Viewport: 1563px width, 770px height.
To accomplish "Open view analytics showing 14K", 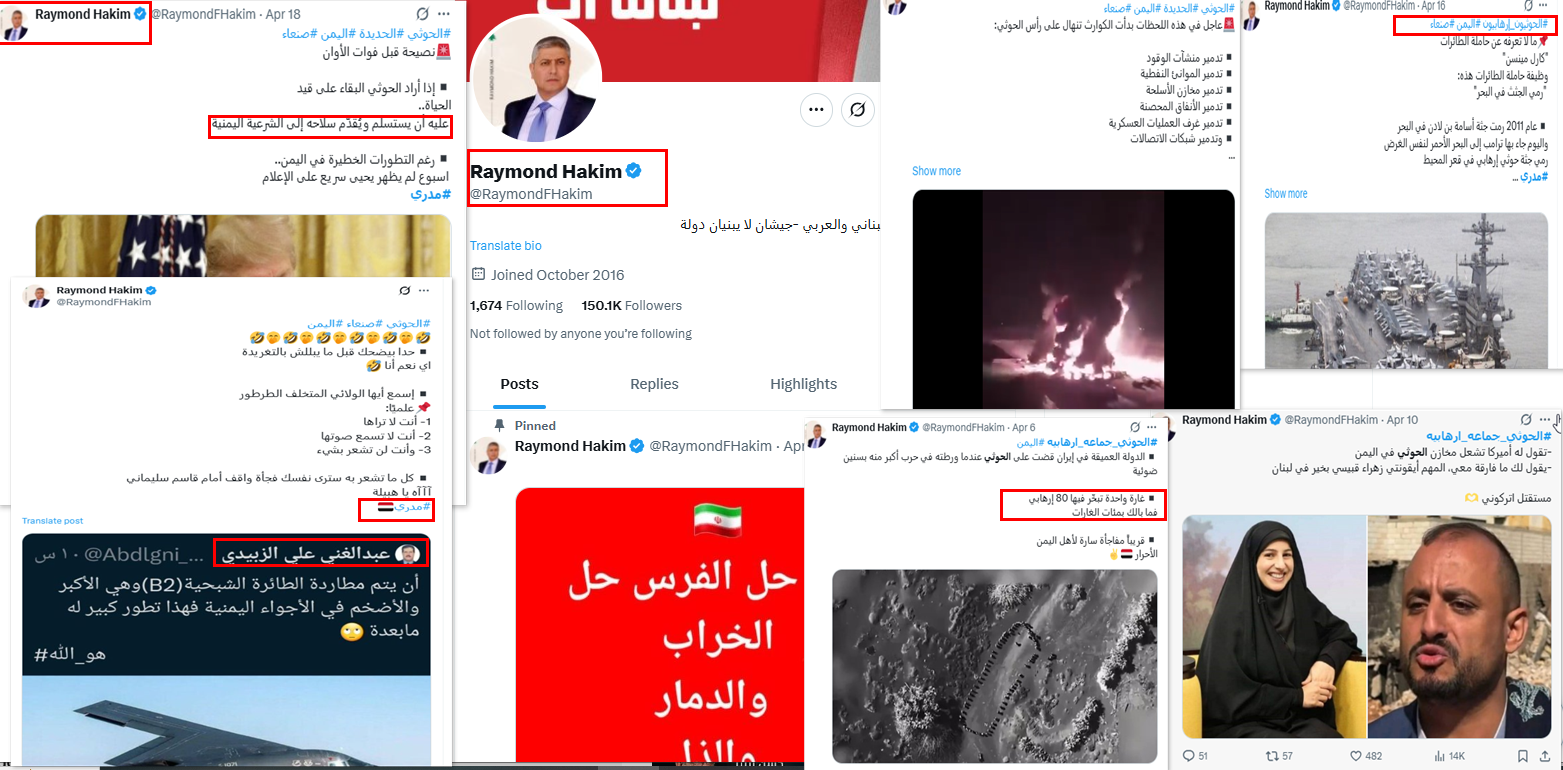I will point(1440,755).
